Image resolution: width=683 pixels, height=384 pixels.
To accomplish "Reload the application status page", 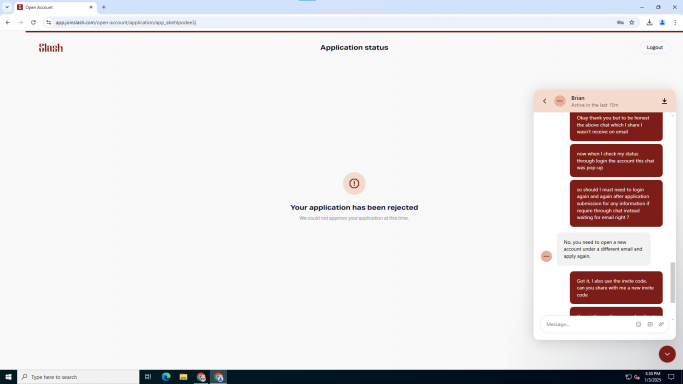I will click(x=33, y=23).
